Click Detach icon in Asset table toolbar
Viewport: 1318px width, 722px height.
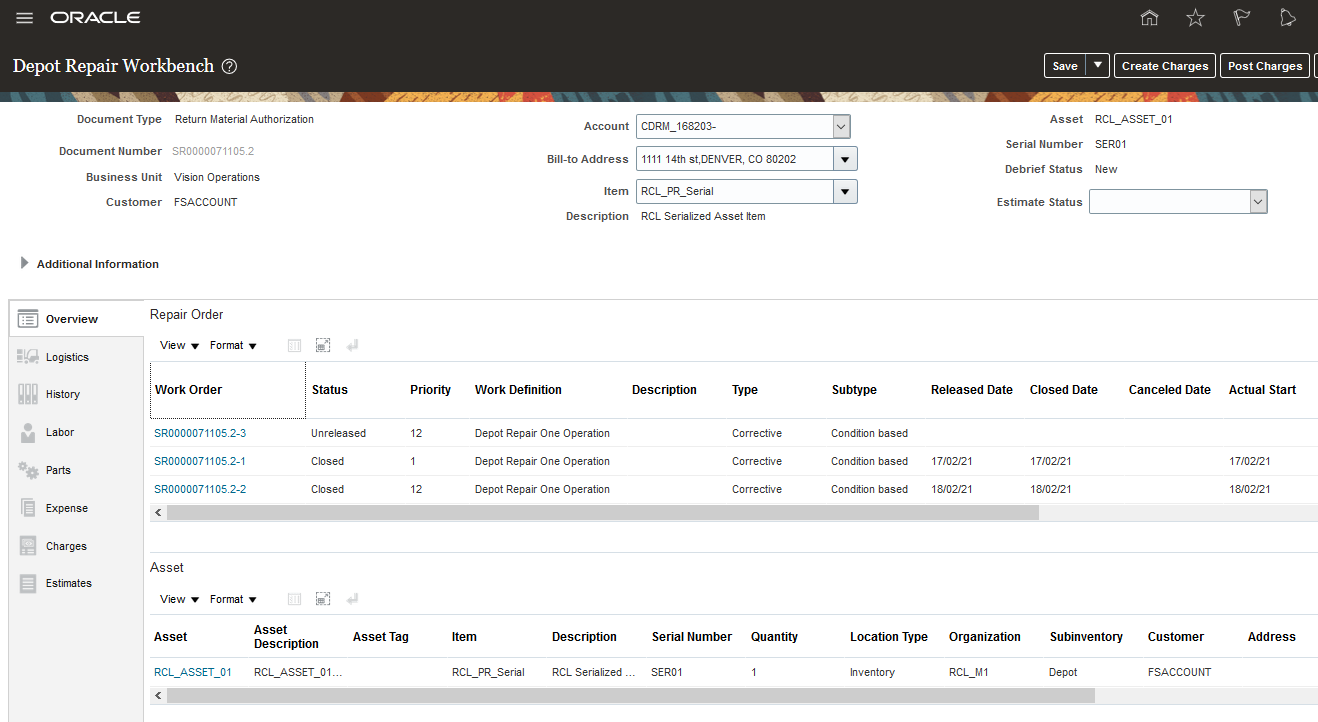(x=322, y=599)
